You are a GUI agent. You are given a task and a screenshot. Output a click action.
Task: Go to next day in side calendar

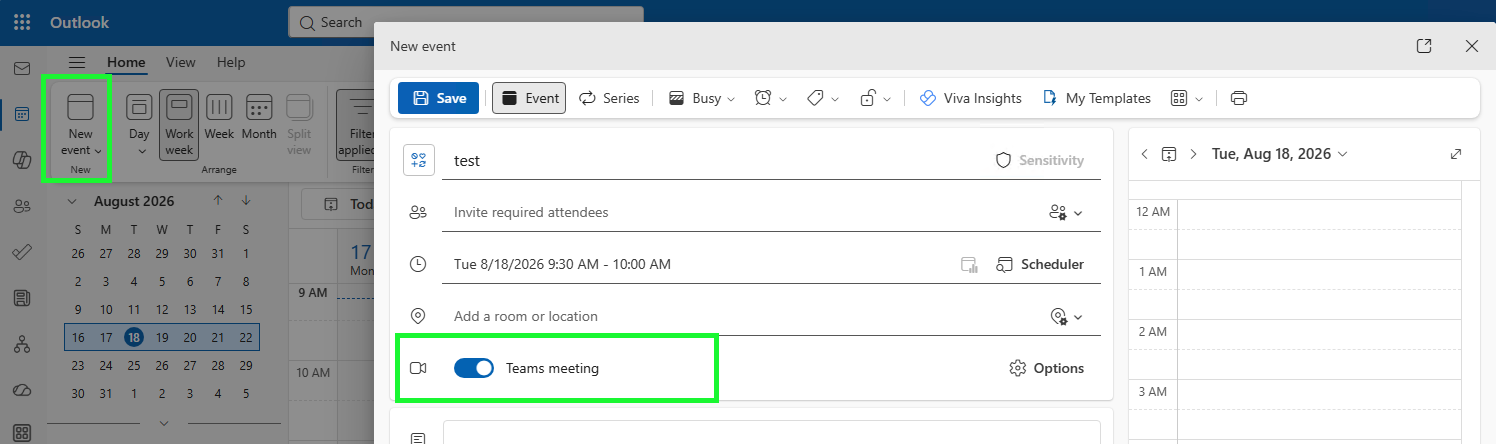[1193, 154]
